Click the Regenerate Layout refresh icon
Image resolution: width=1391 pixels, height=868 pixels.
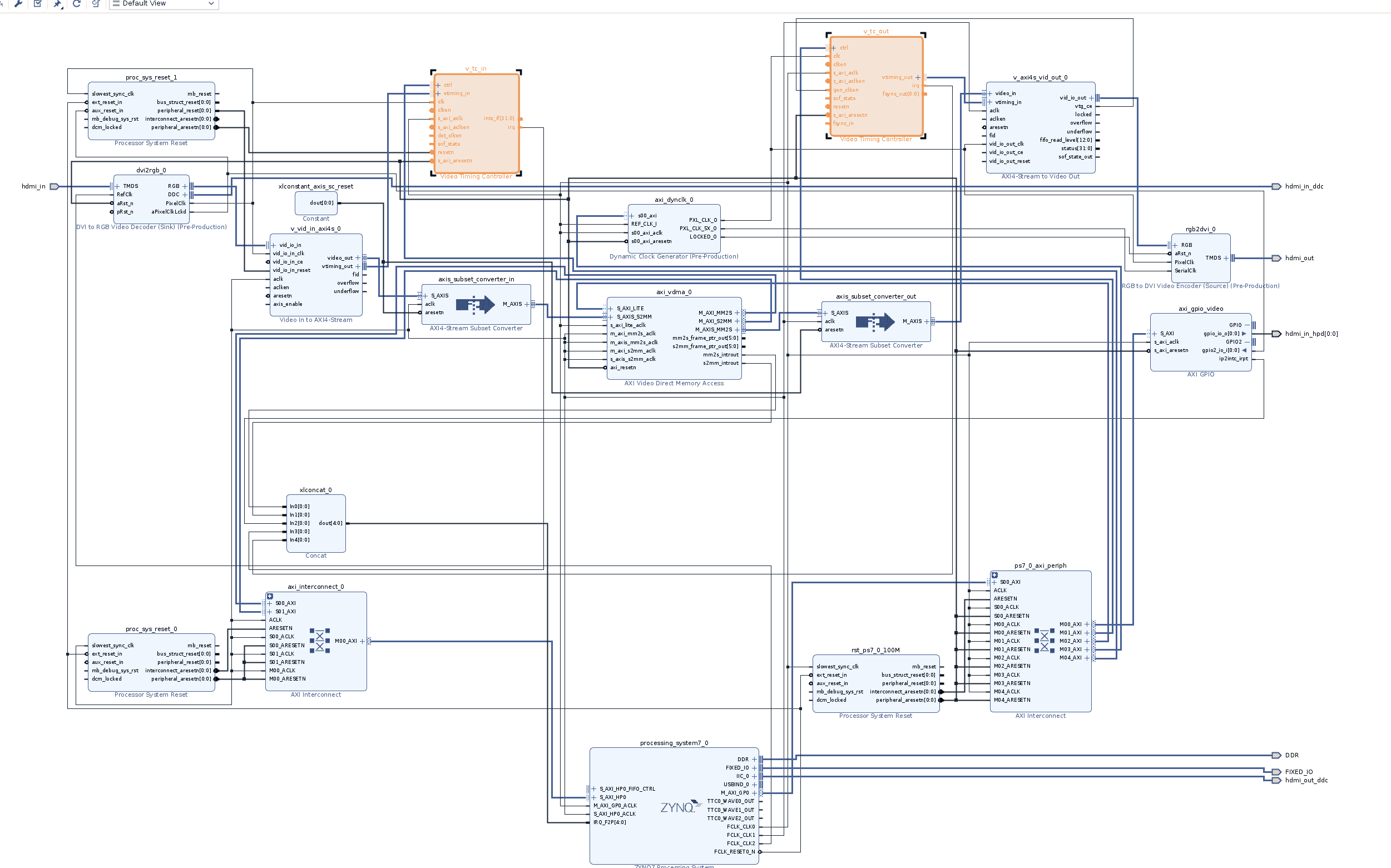76,3
